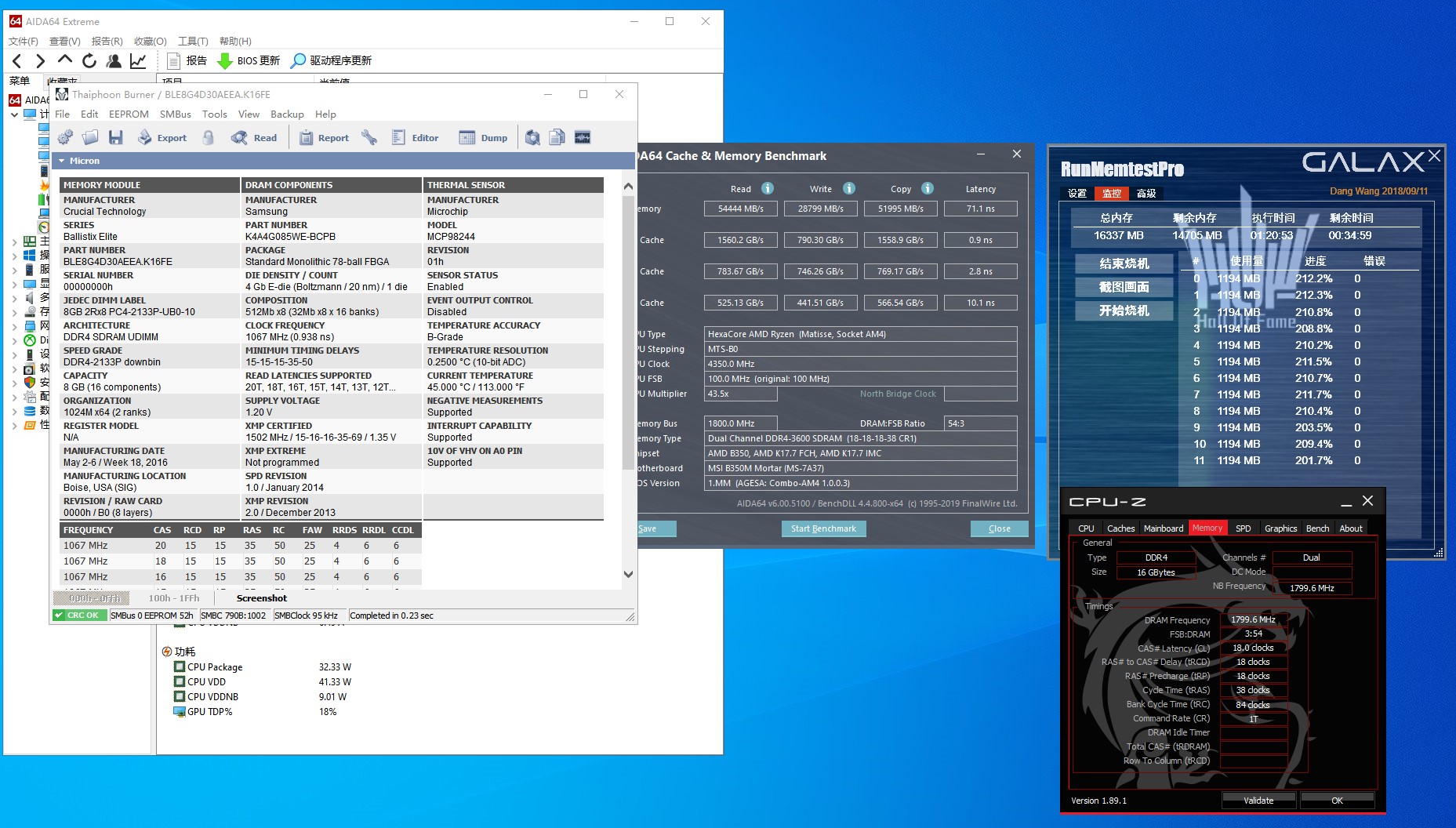Screen dimensions: 1456x828
Task: Open the SPD Editor from the toolbar
Action: tap(416, 138)
